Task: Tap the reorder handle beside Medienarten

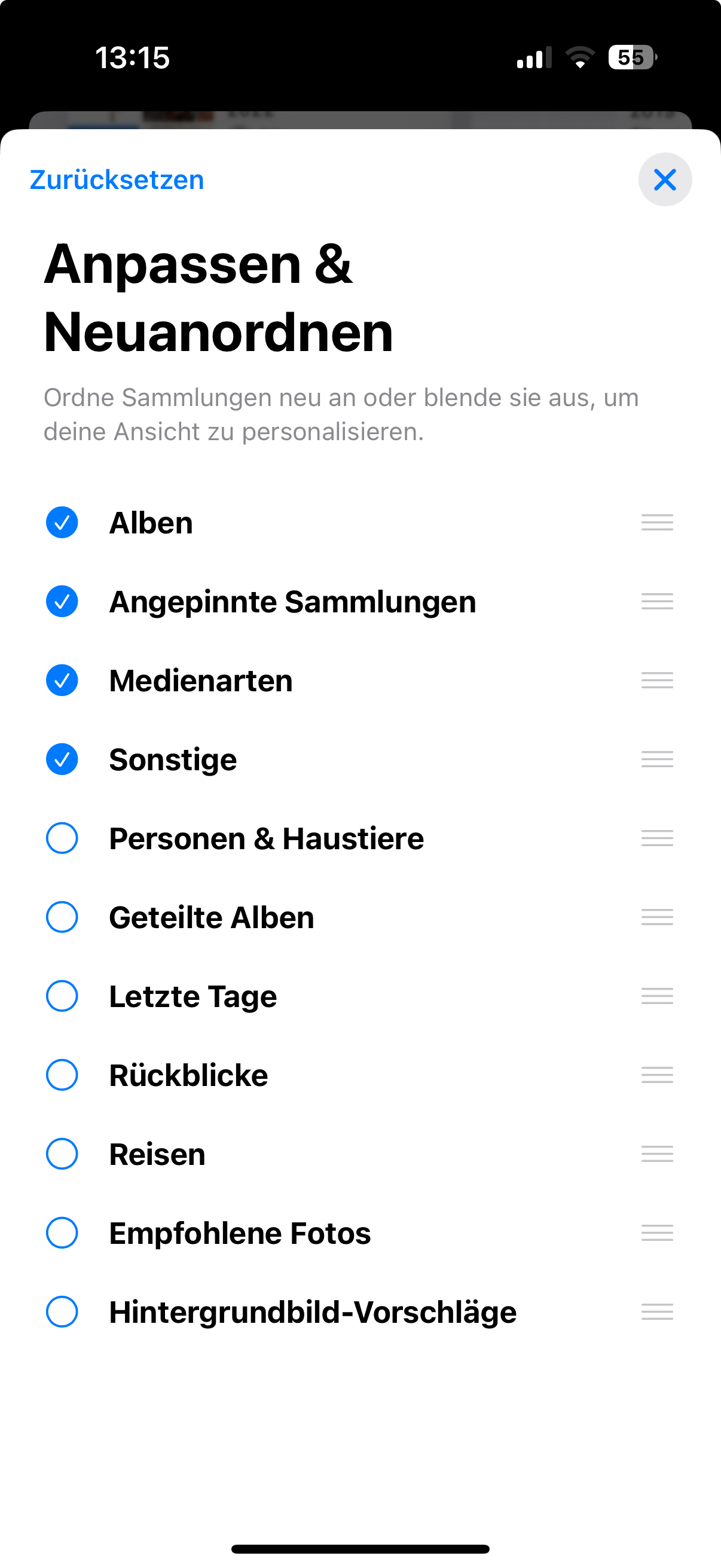Action: tap(656, 680)
